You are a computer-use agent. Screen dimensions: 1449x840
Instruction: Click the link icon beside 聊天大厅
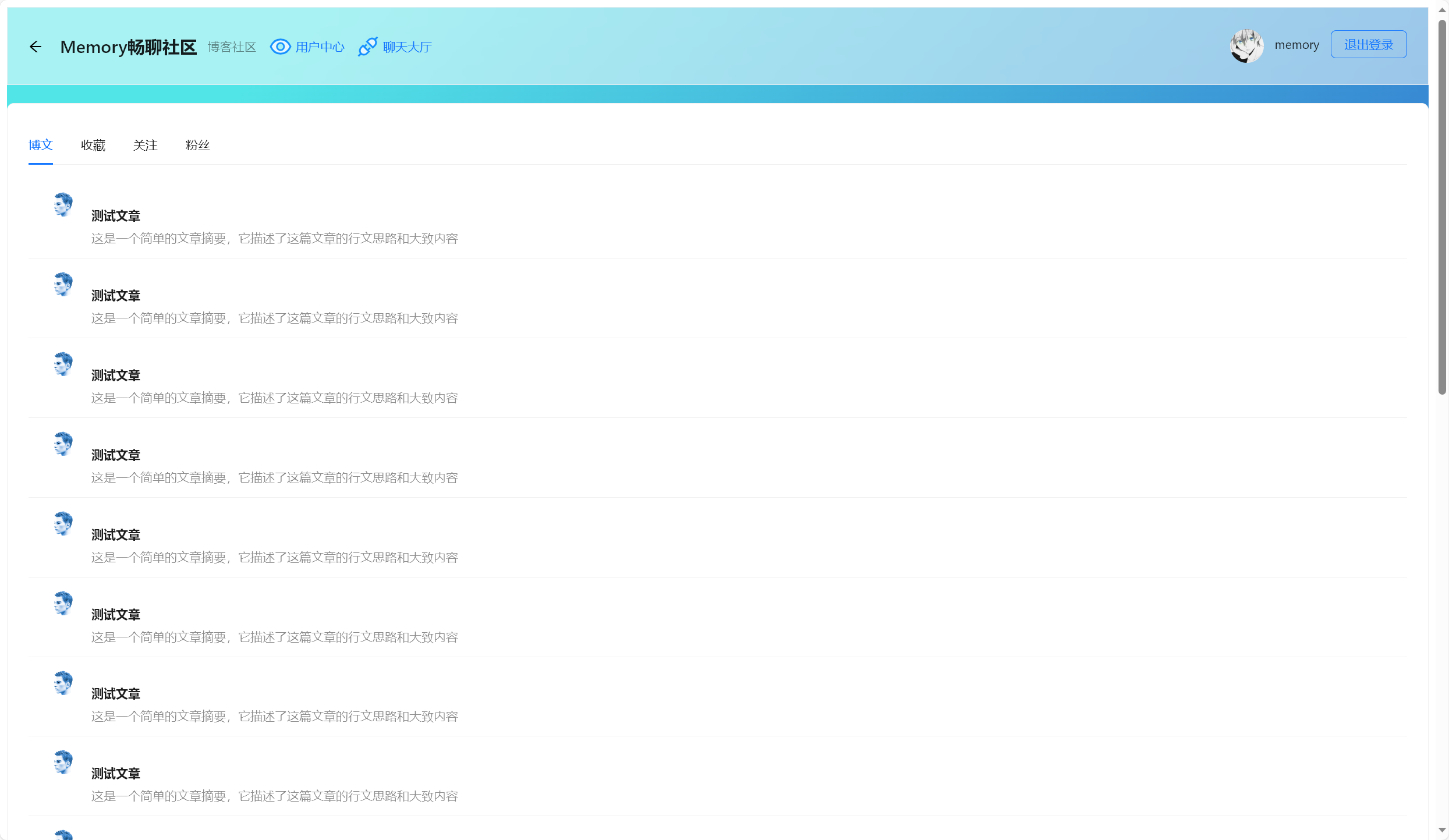coord(368,47)
